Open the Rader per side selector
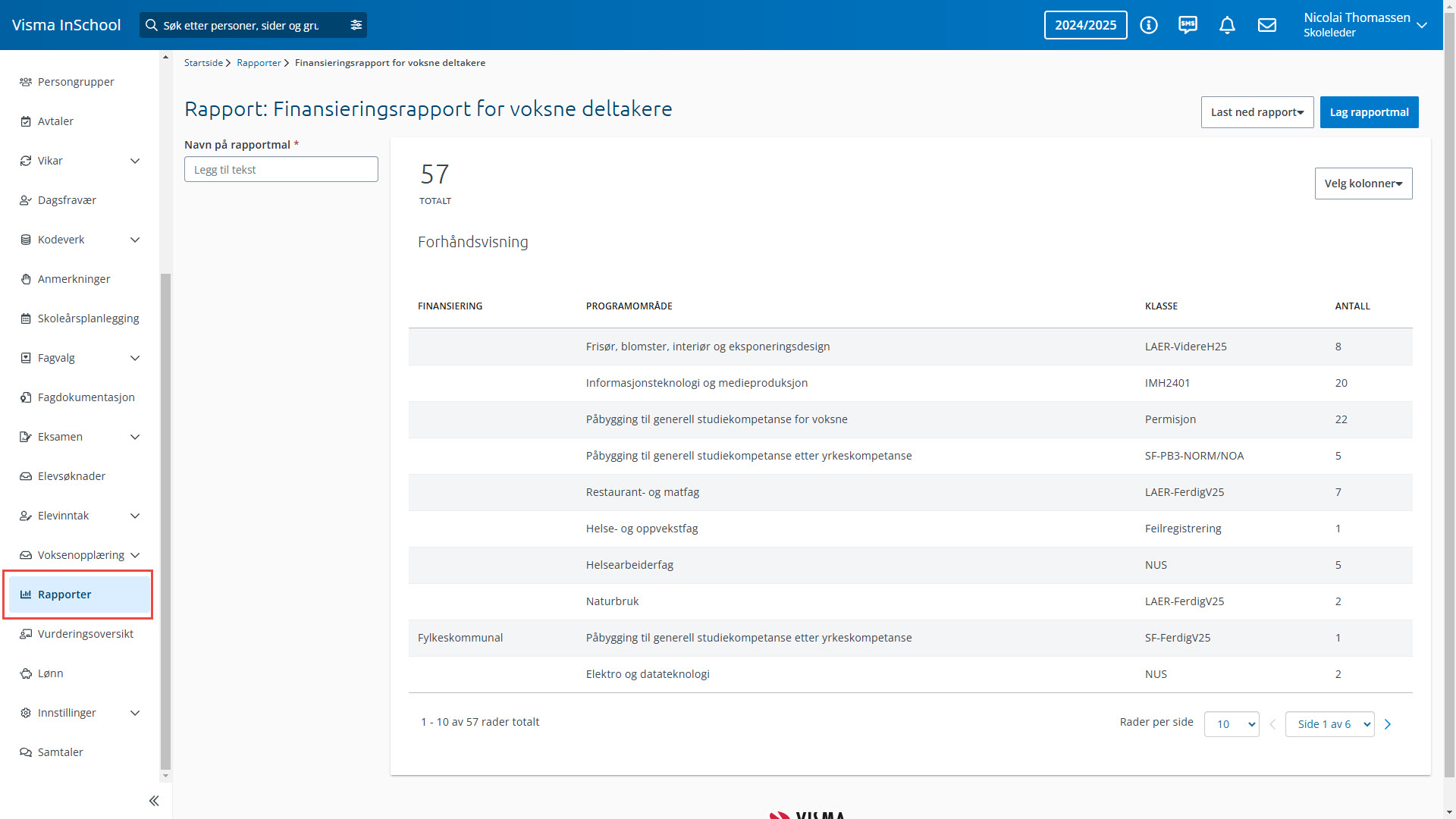 pos(1232,724)
